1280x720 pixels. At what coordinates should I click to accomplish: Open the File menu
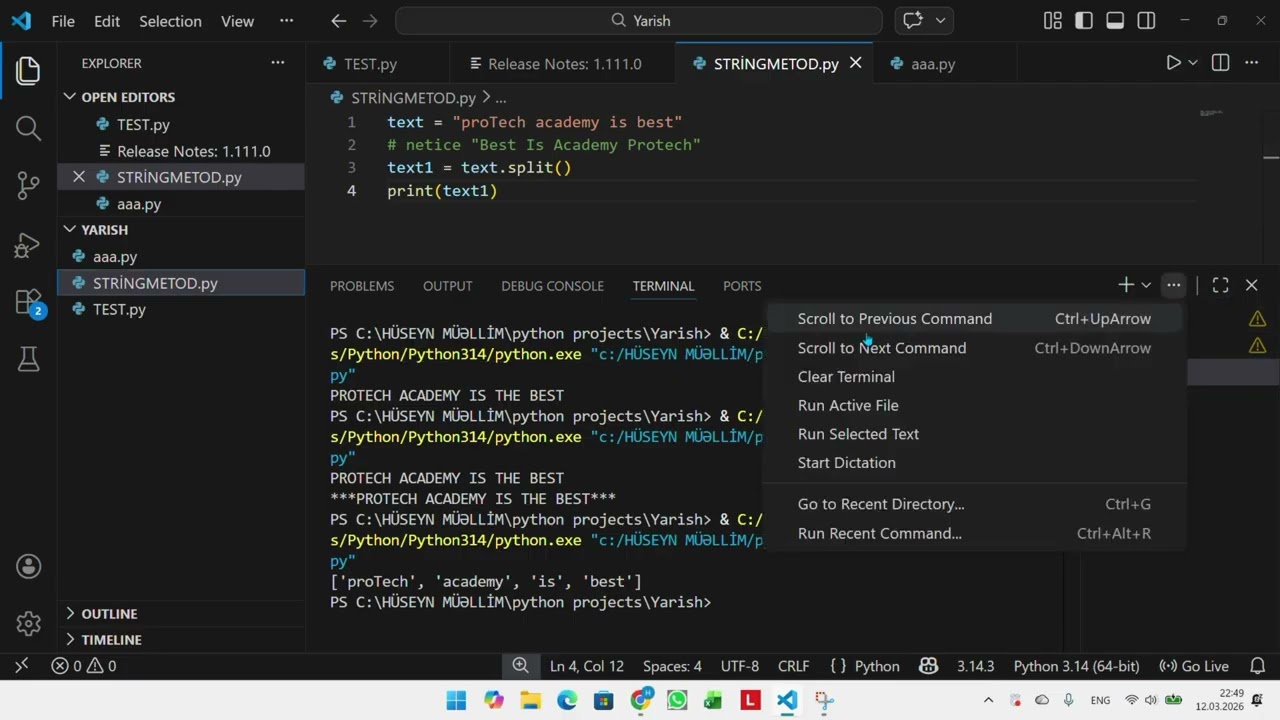[x=63, y=21]
